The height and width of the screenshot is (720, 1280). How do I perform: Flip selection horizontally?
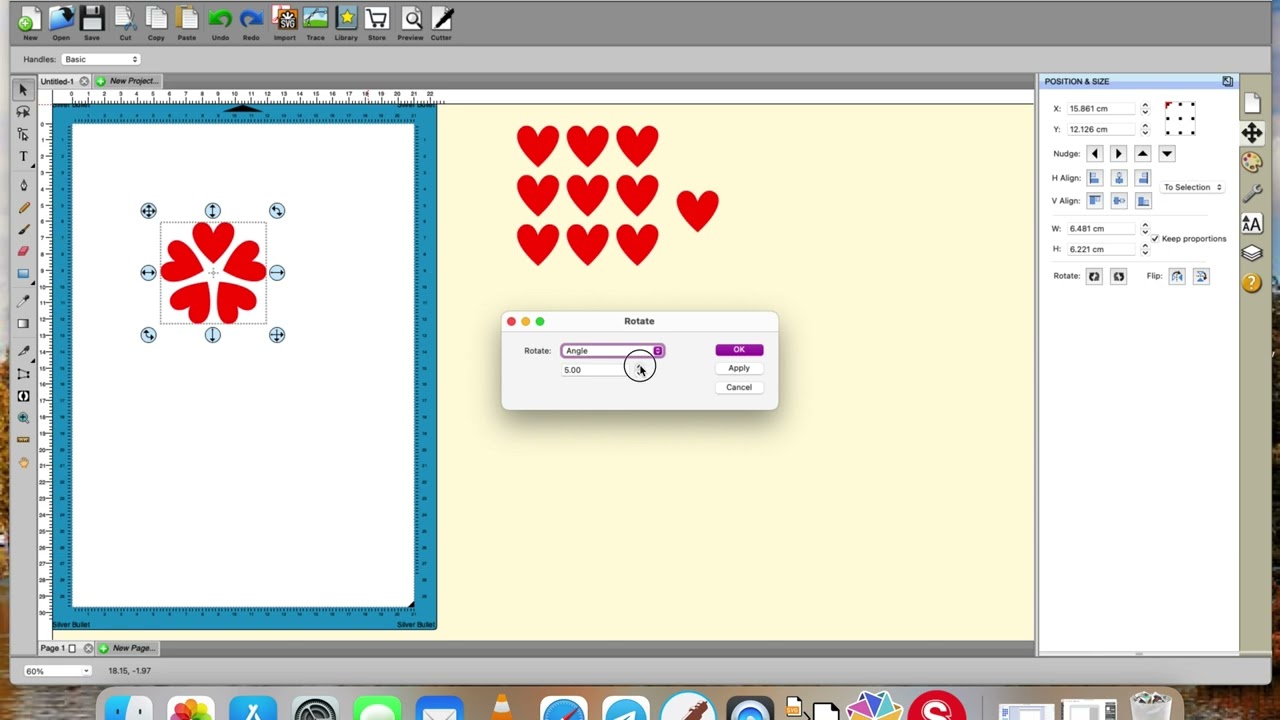coord(1177,276)
